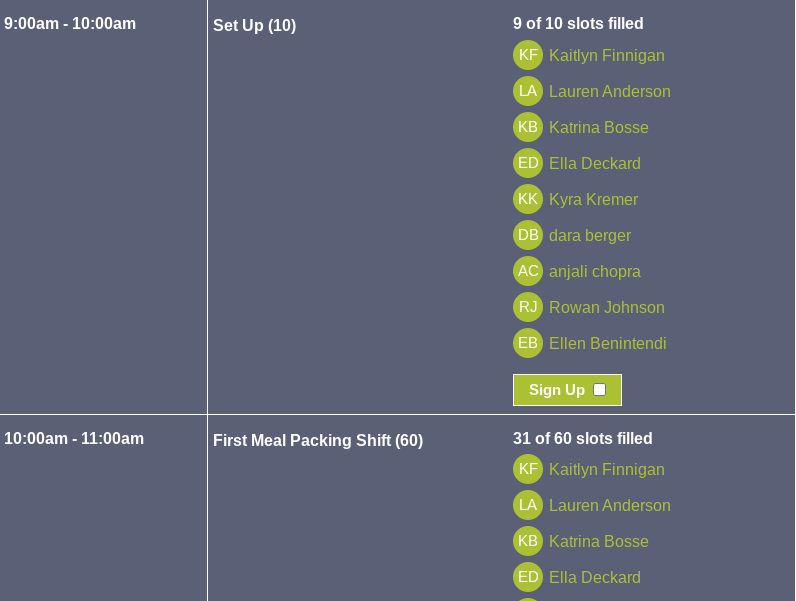Tick the checkbox inside the Sign Up button
This screenshot has width=796, height=601.
(599, 390)
